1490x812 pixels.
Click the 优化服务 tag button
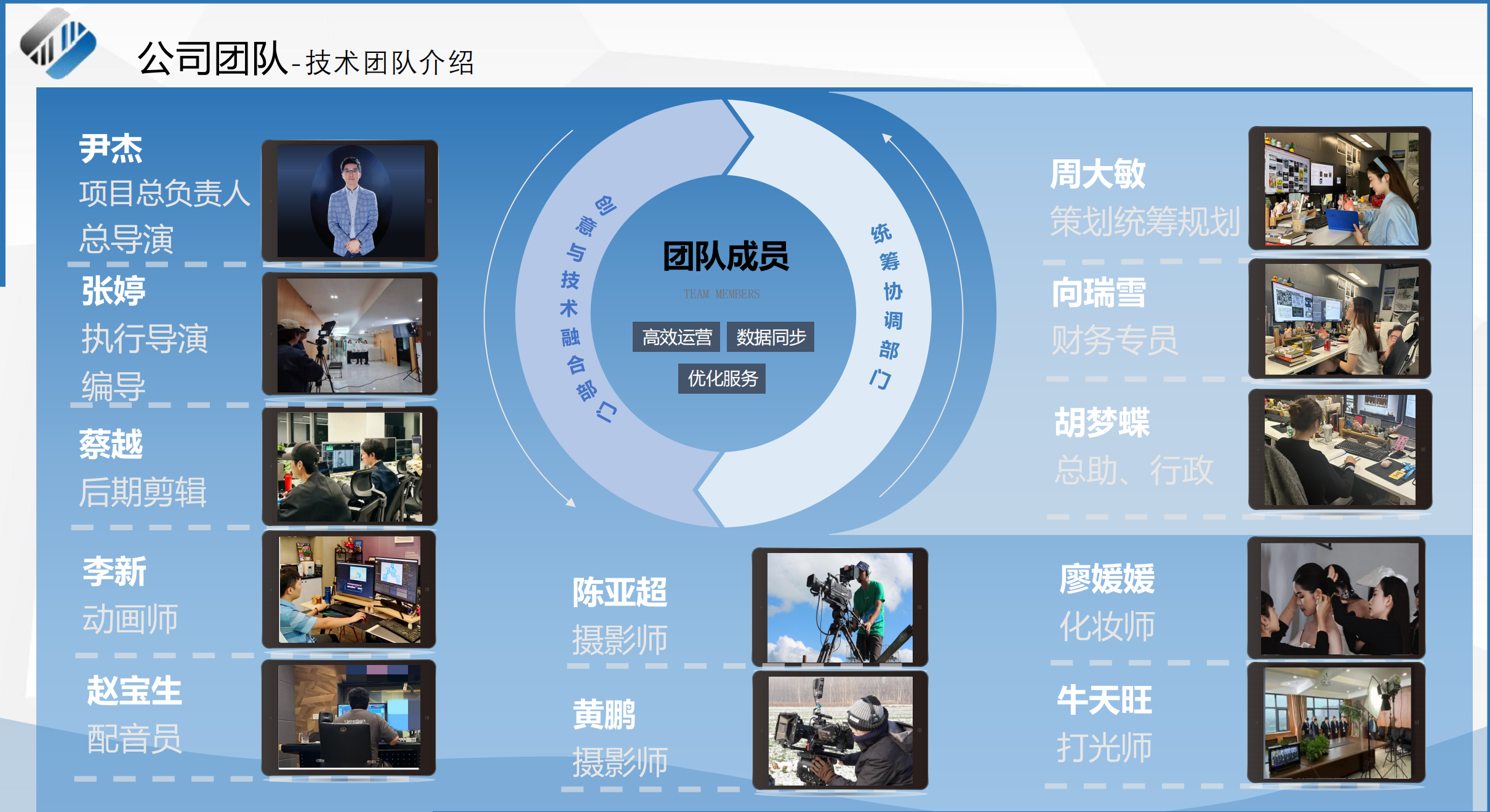(722, 378)
